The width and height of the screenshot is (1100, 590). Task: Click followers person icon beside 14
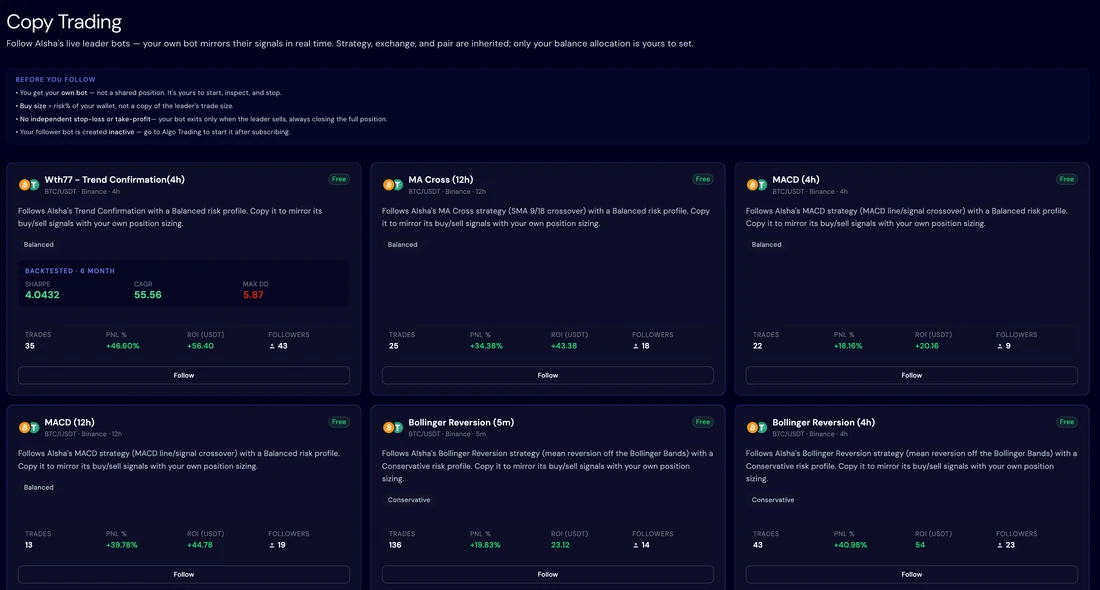point(636,545)
